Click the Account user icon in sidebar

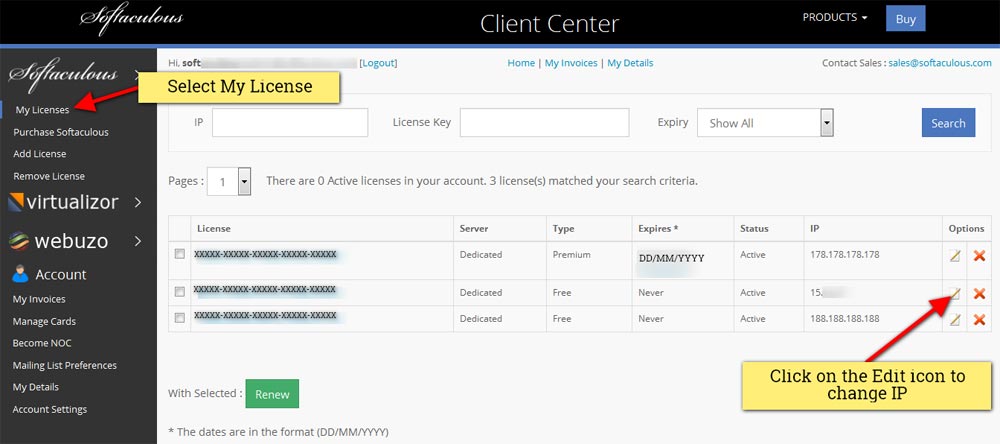tap(20, 274)
